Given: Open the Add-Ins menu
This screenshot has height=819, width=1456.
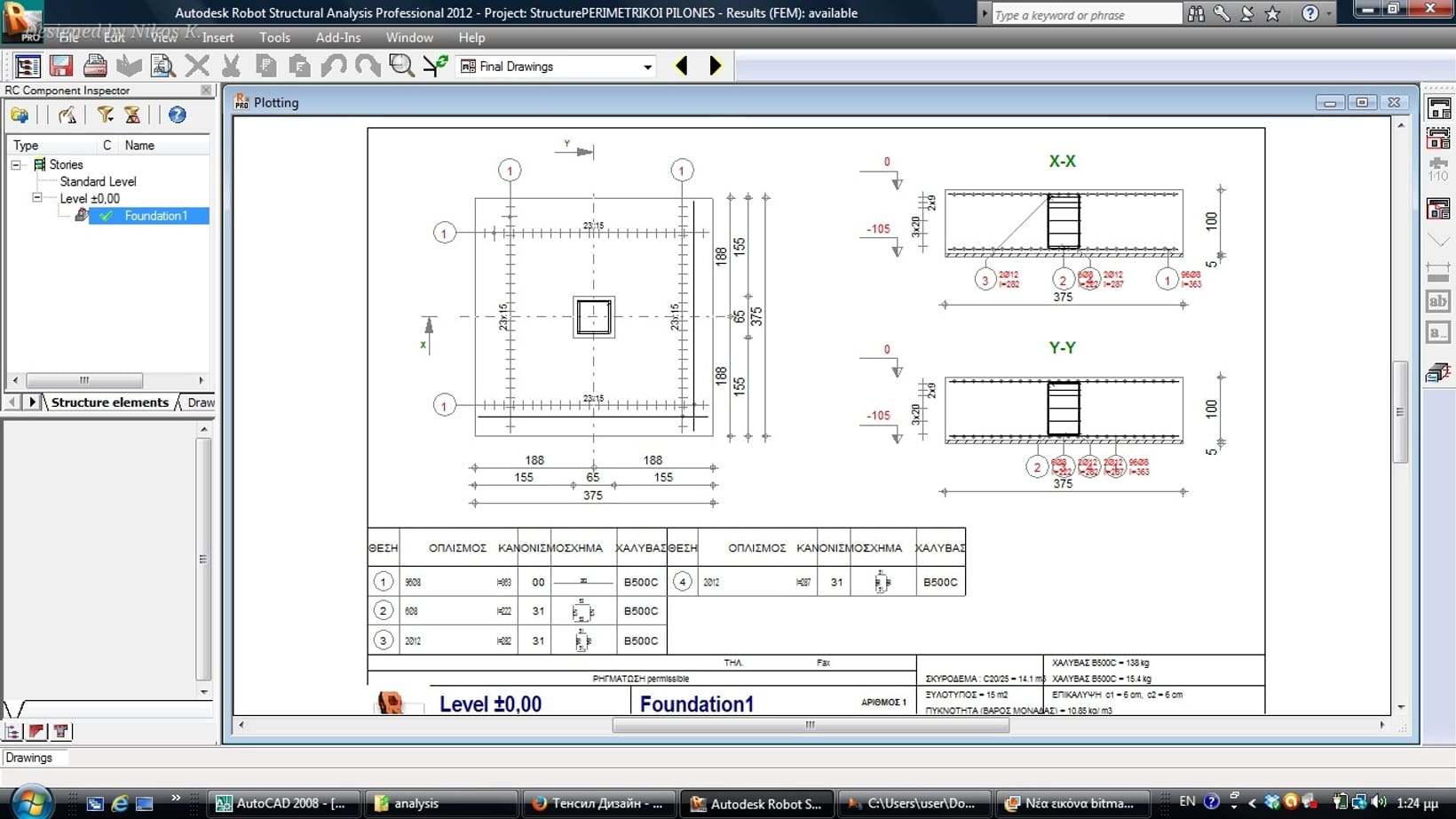Looking at the screenshot, I should click(x=338, y=37).
